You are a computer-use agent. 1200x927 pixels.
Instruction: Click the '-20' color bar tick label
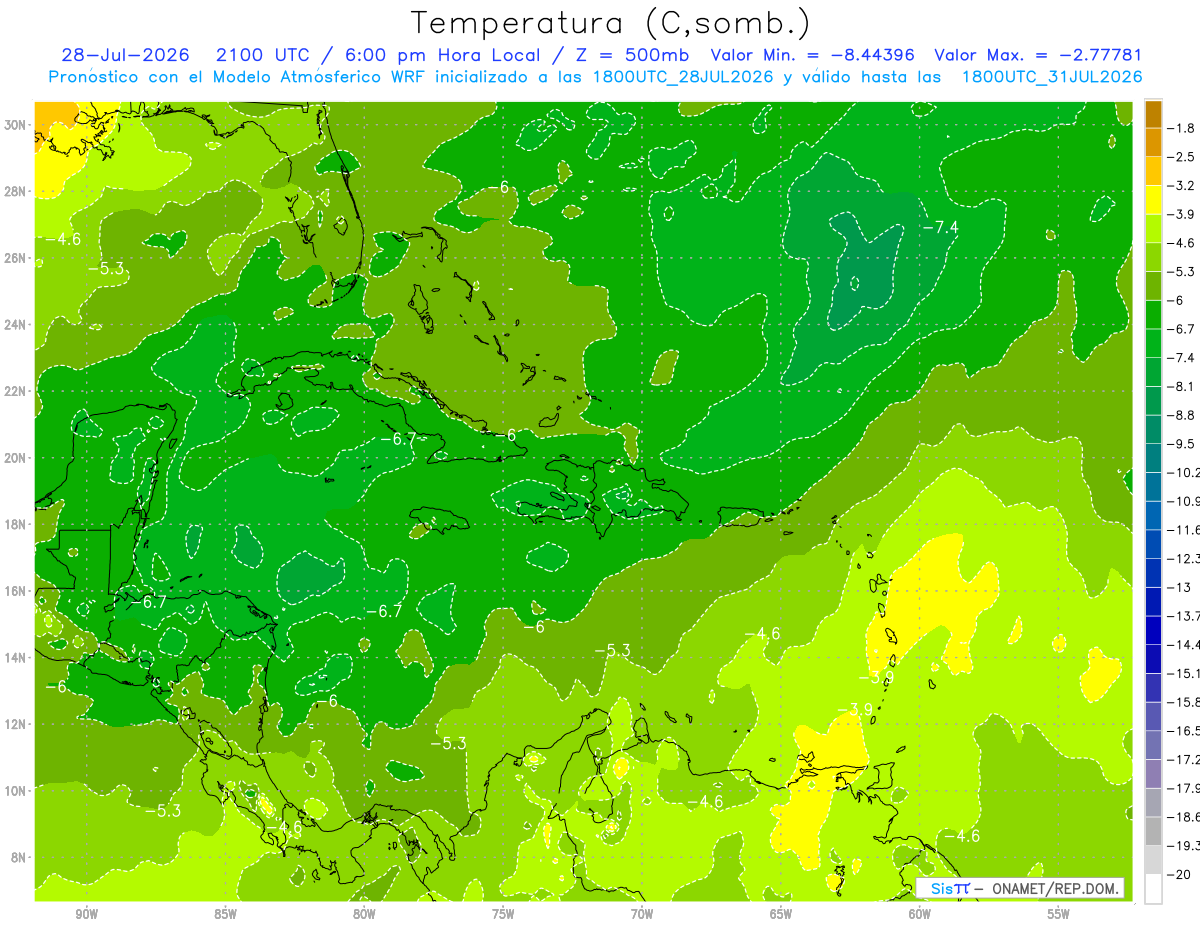click(x=1179, y=874)
